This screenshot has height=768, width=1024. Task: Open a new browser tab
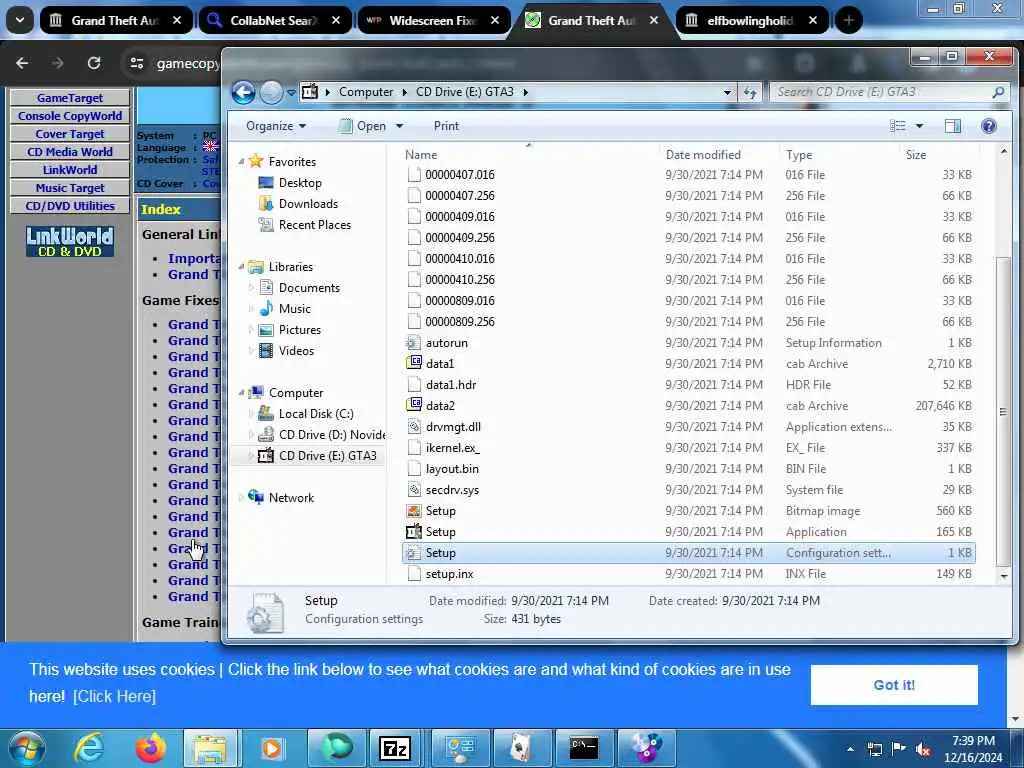848,20
